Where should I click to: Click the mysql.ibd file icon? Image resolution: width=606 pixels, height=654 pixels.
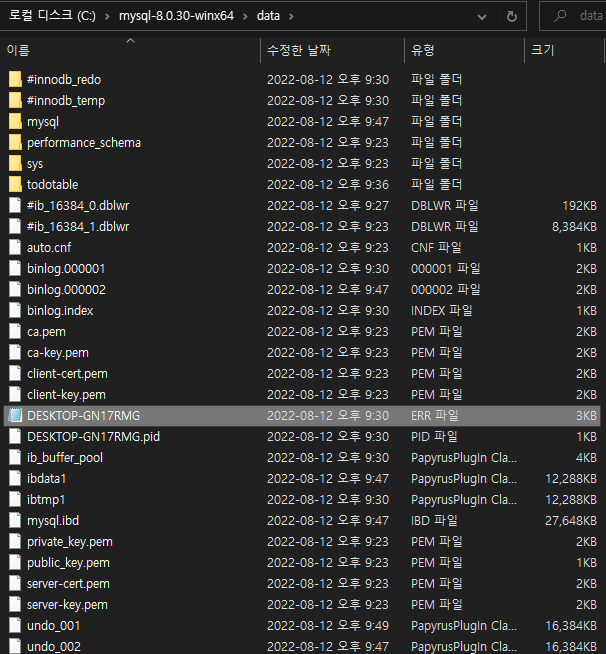tap(15, 520)
